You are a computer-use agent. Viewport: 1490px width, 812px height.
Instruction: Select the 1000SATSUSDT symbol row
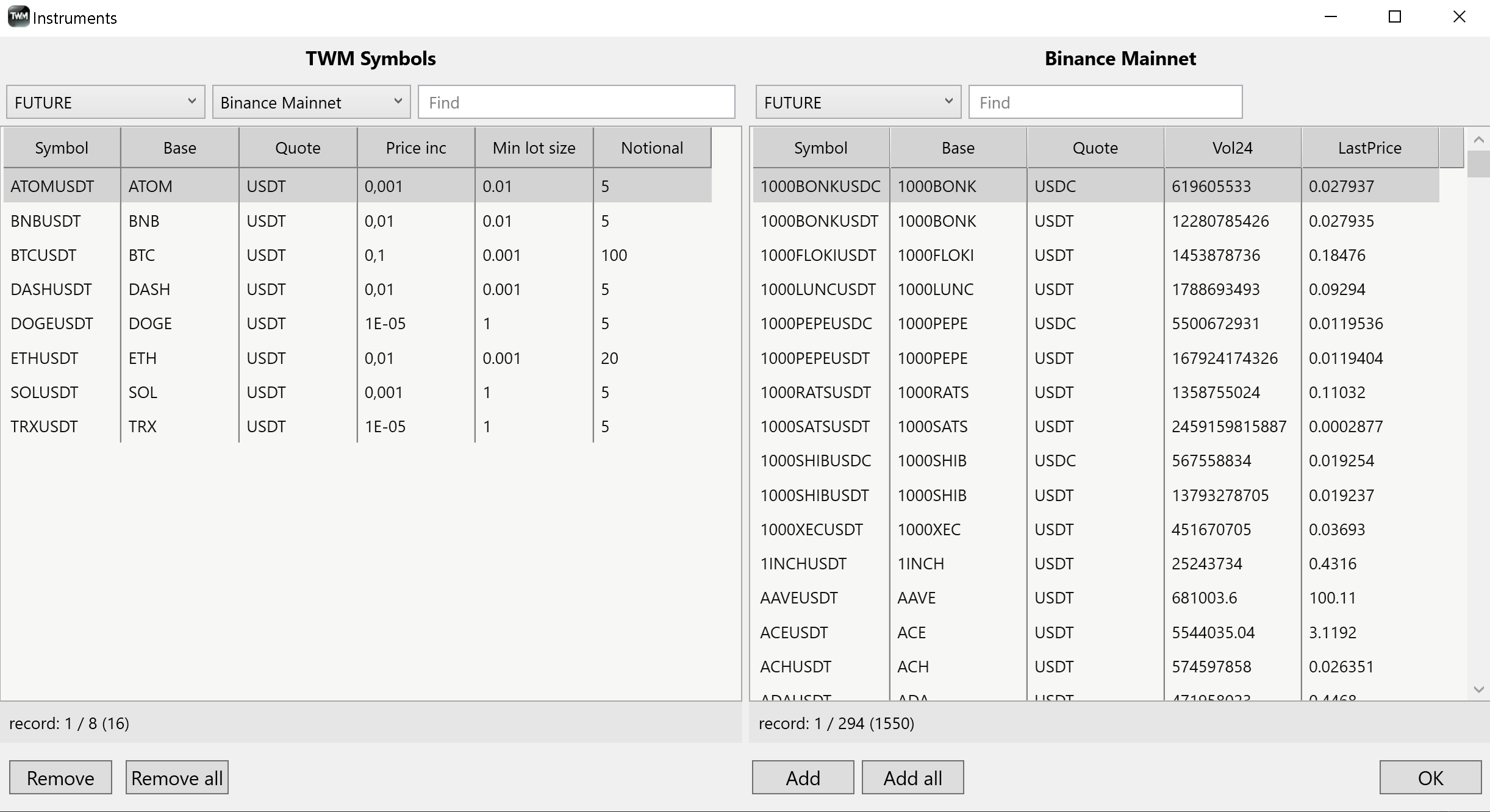click(x=1096, y=426)
